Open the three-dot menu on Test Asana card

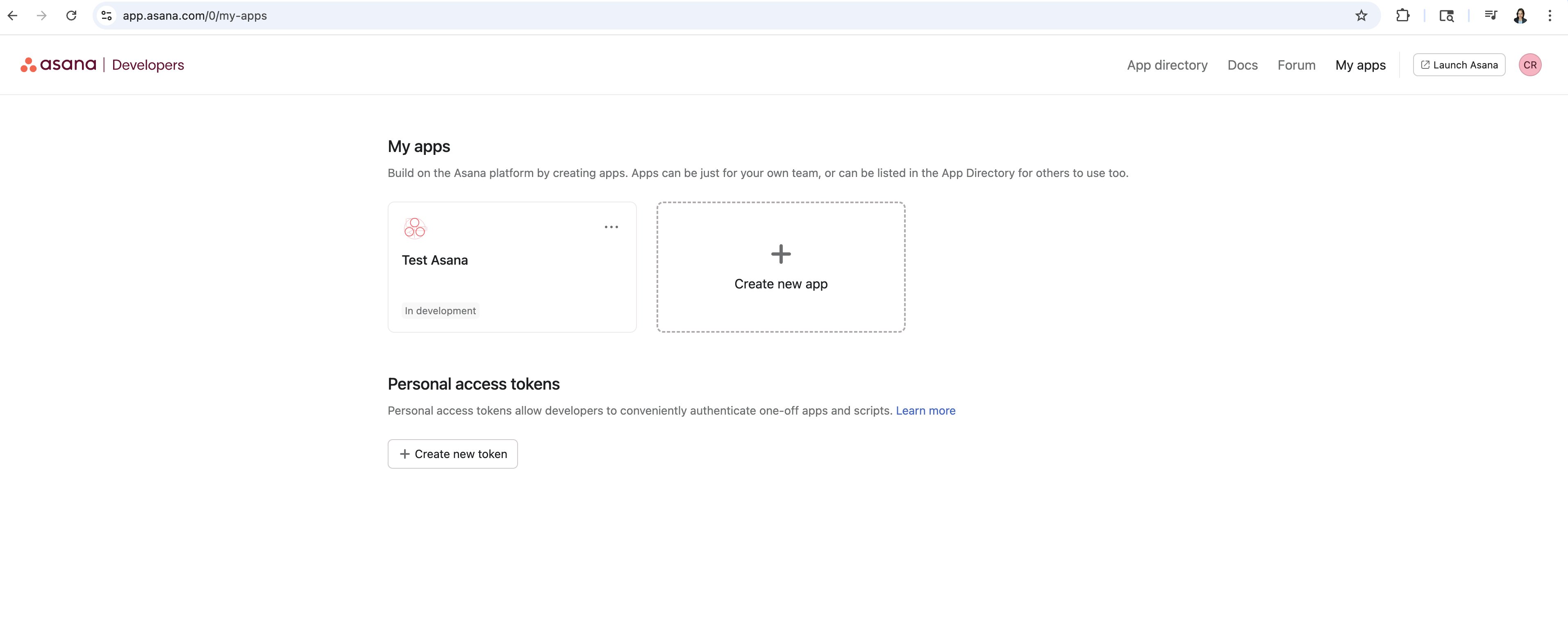pyautogui.click(x=611, y=226)
